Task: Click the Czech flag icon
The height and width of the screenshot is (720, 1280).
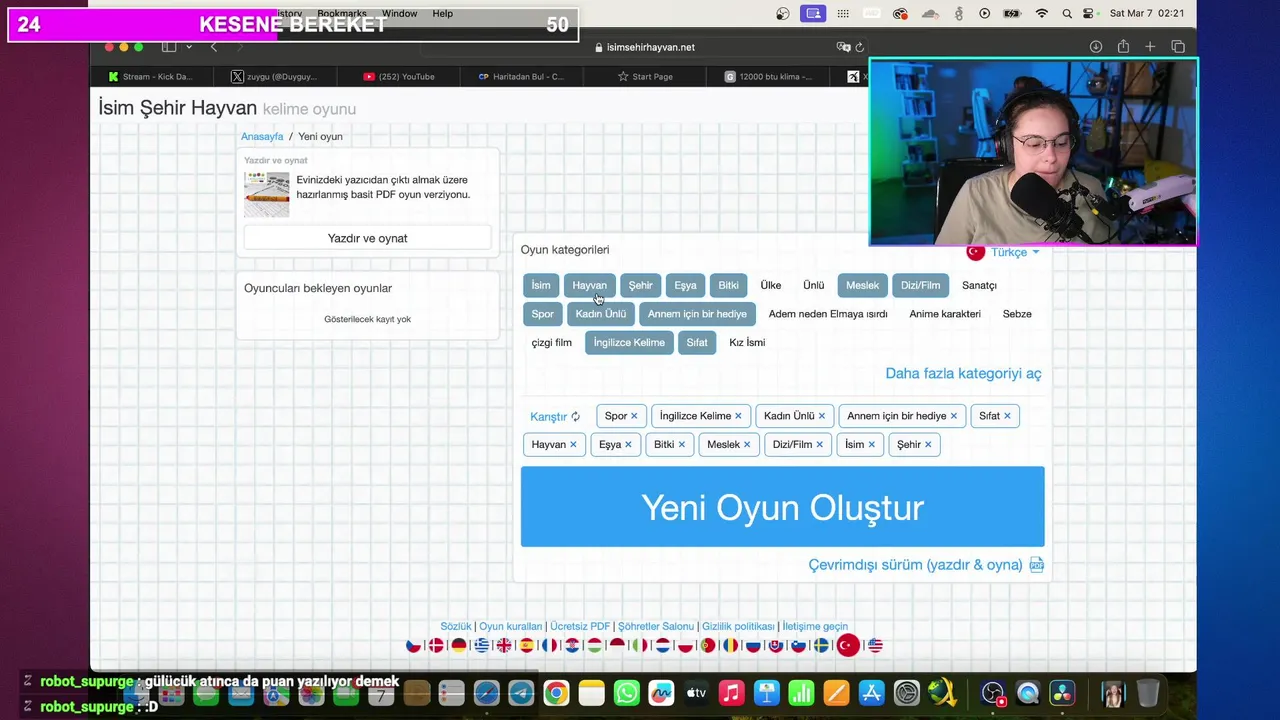Action: tap(413, 645)
